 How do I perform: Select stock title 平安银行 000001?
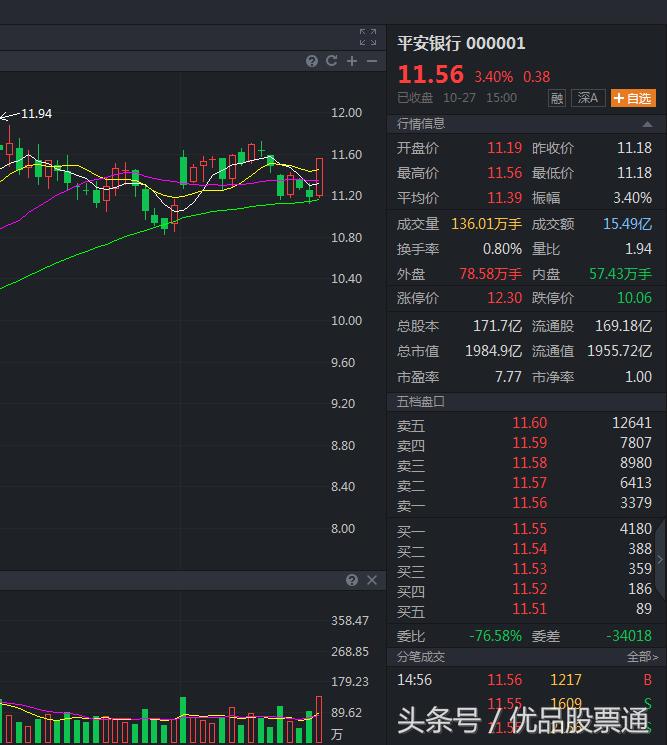(461, 43)
